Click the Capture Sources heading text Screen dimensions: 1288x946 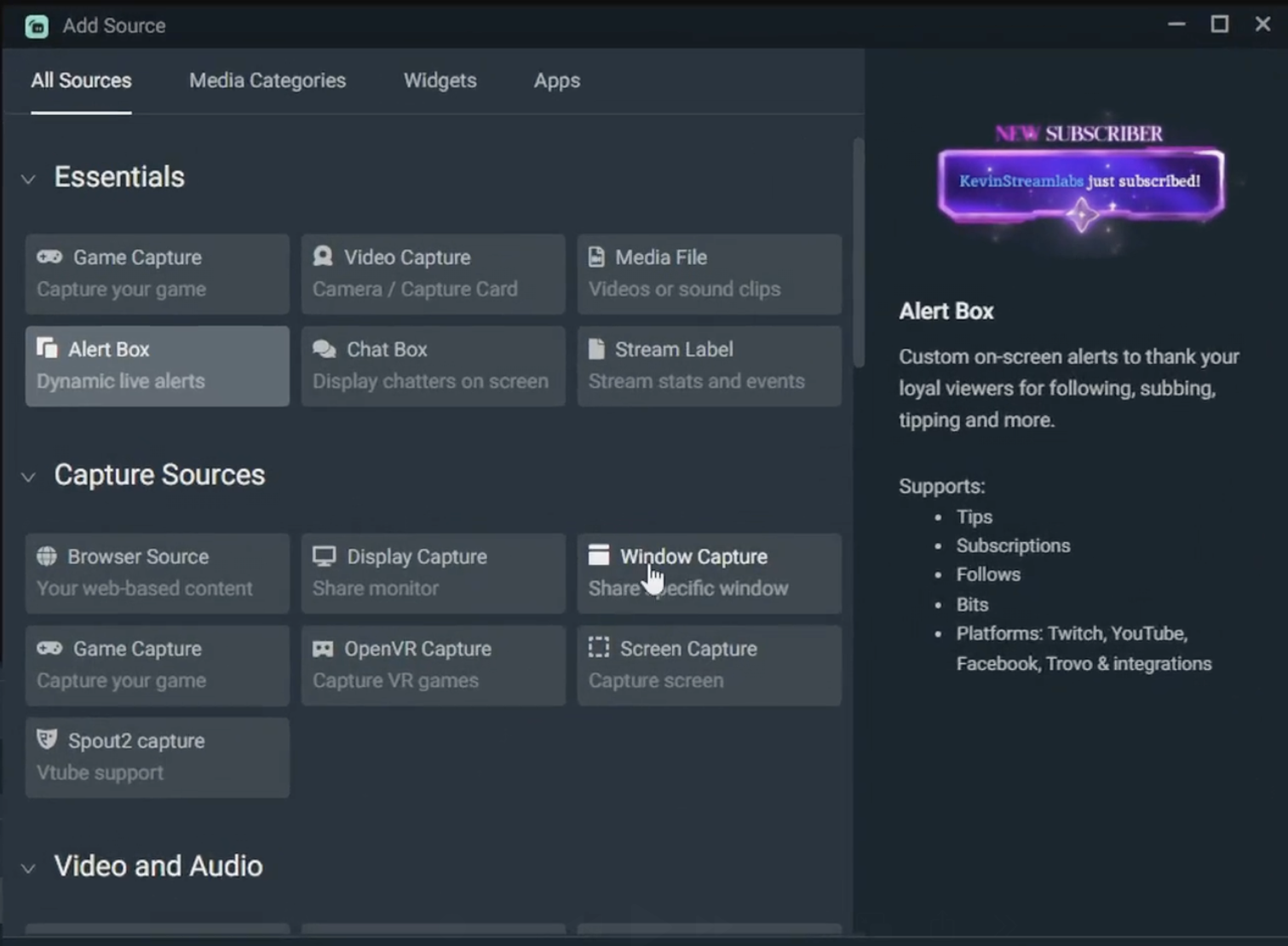coord(159,475)
